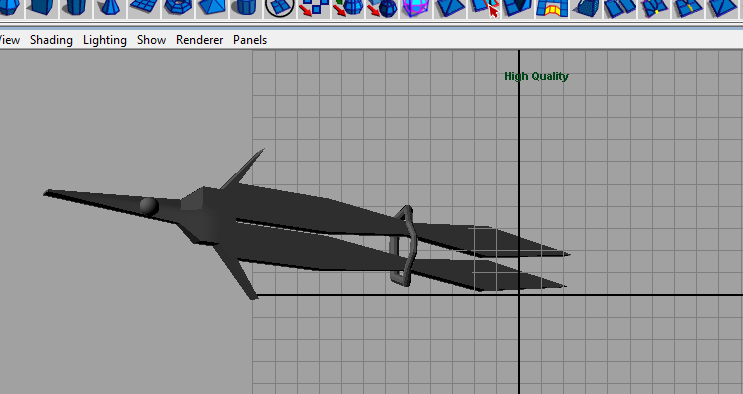Screen dimensions: 743x394
Task: Select the polygon torus shelf icon
Action: coord(178,8)
